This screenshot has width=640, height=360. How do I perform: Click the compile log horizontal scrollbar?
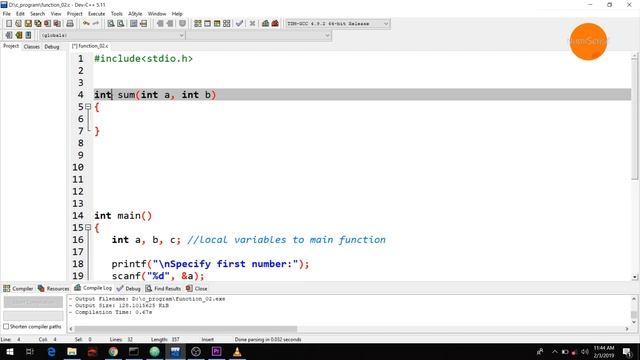(186, 329)
